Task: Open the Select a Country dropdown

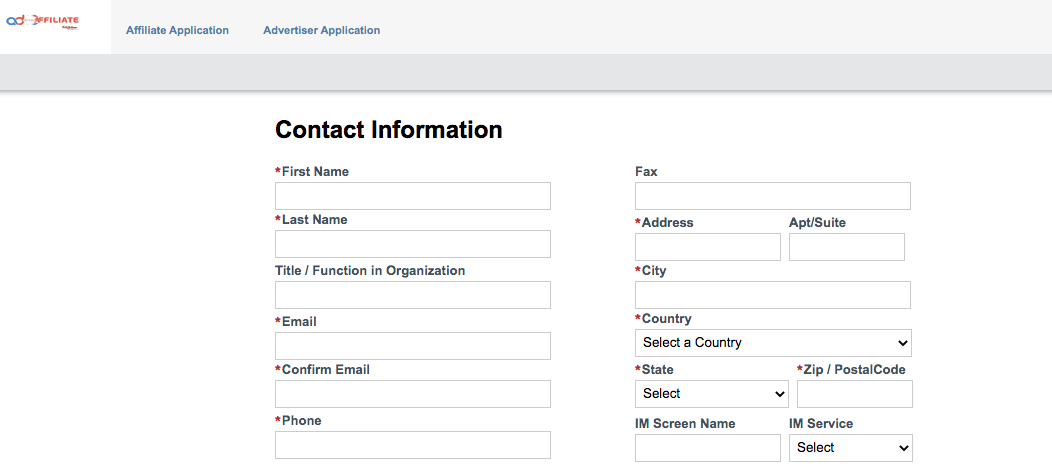Action: pyautogui.click(x=772, y=343)
